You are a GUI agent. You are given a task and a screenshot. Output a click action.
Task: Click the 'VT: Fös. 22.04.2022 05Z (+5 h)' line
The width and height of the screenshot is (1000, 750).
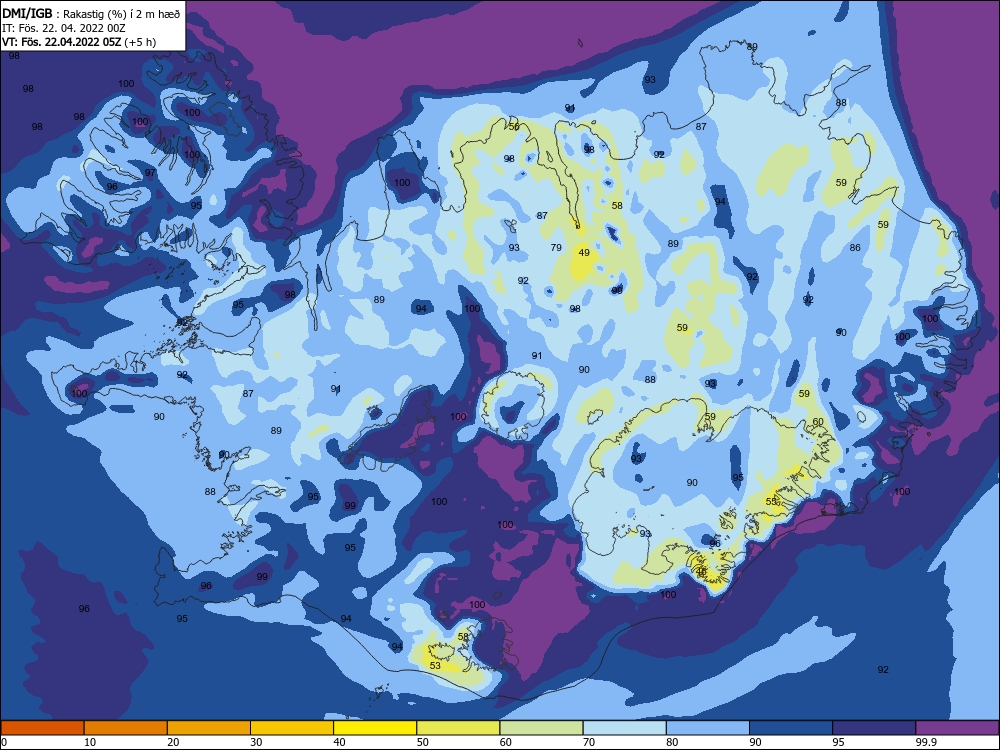click(79, 42)
